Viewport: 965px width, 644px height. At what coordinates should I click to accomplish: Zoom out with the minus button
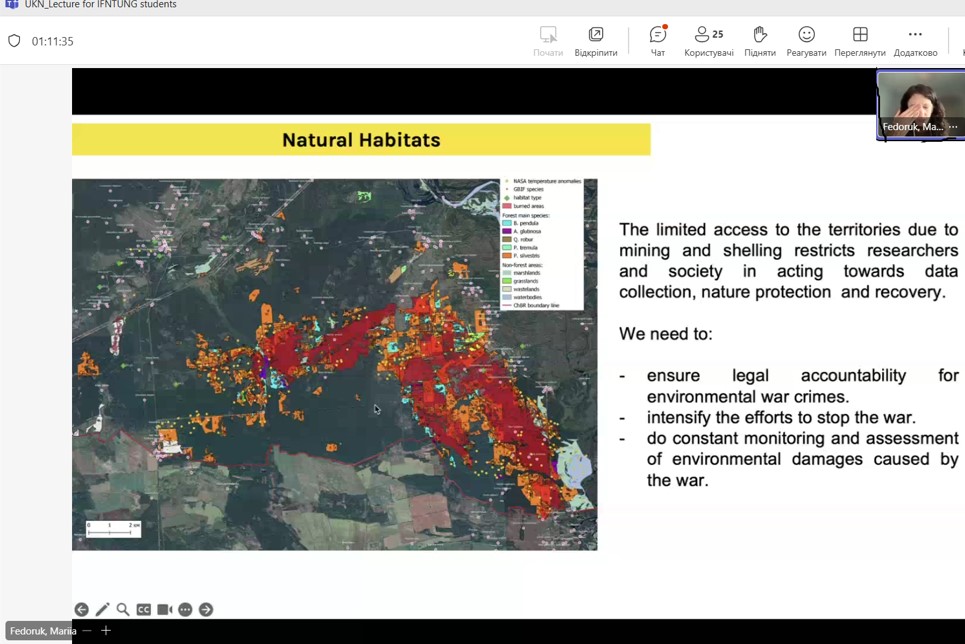point(87,631)
